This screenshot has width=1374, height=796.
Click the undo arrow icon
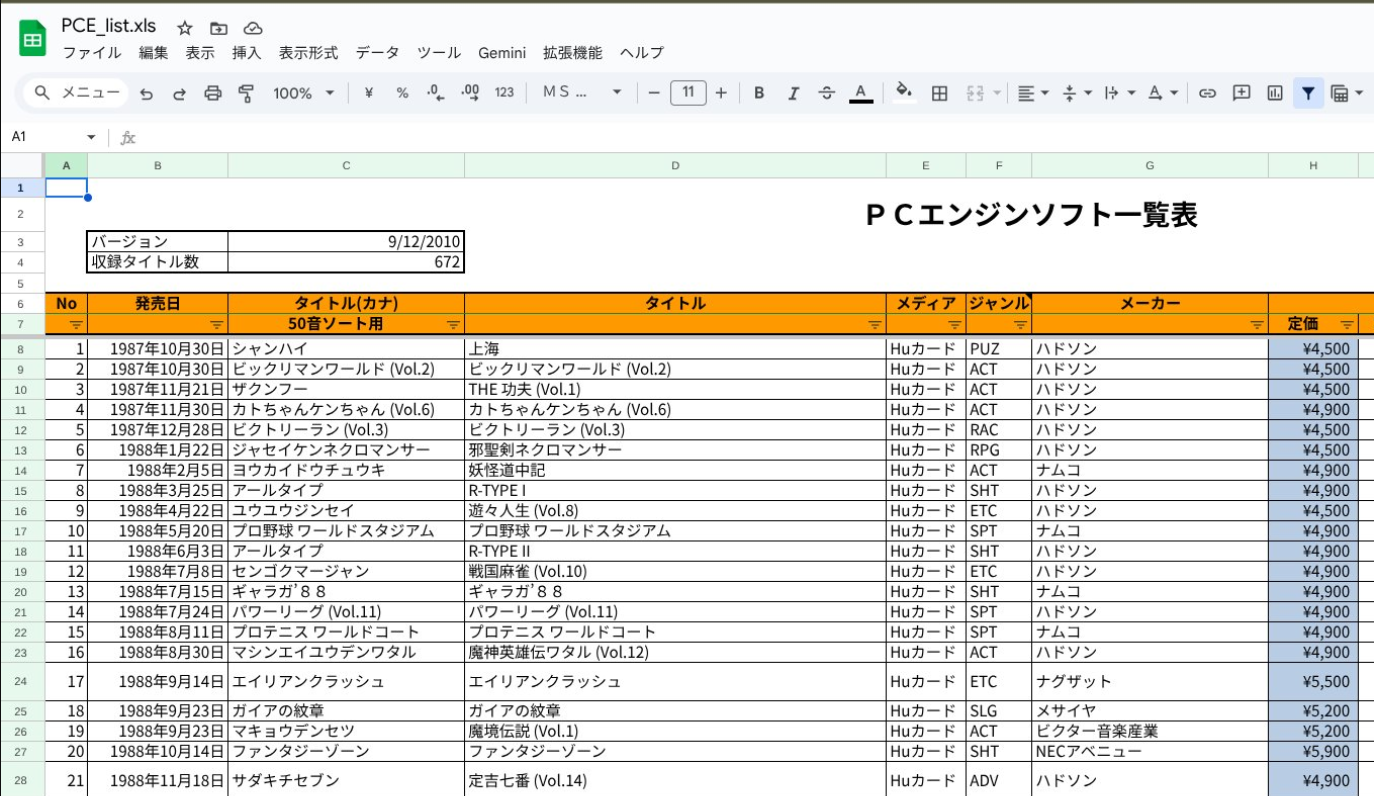click(x=147, y=93)
